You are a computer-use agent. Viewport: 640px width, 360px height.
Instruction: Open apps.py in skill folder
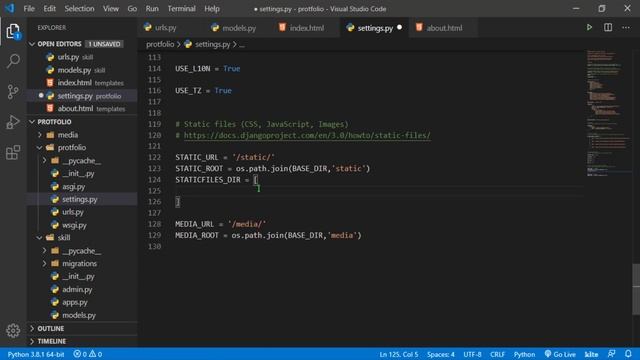click(75, 302)
